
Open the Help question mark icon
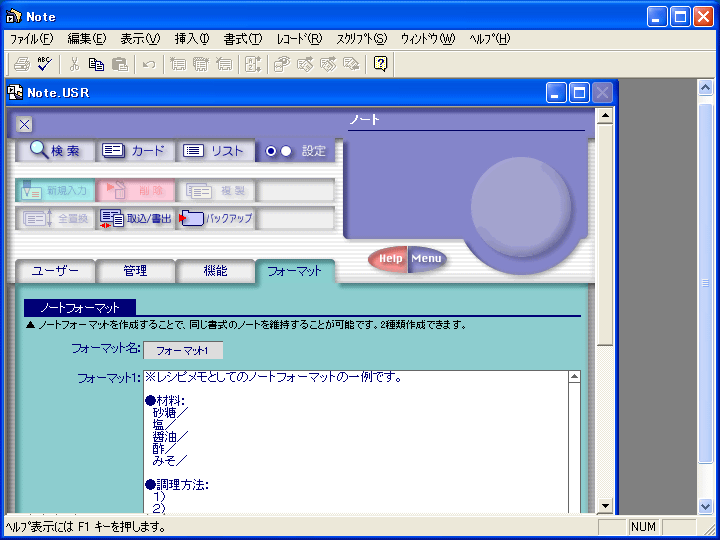pyautogui.click(x=380, y=64)
